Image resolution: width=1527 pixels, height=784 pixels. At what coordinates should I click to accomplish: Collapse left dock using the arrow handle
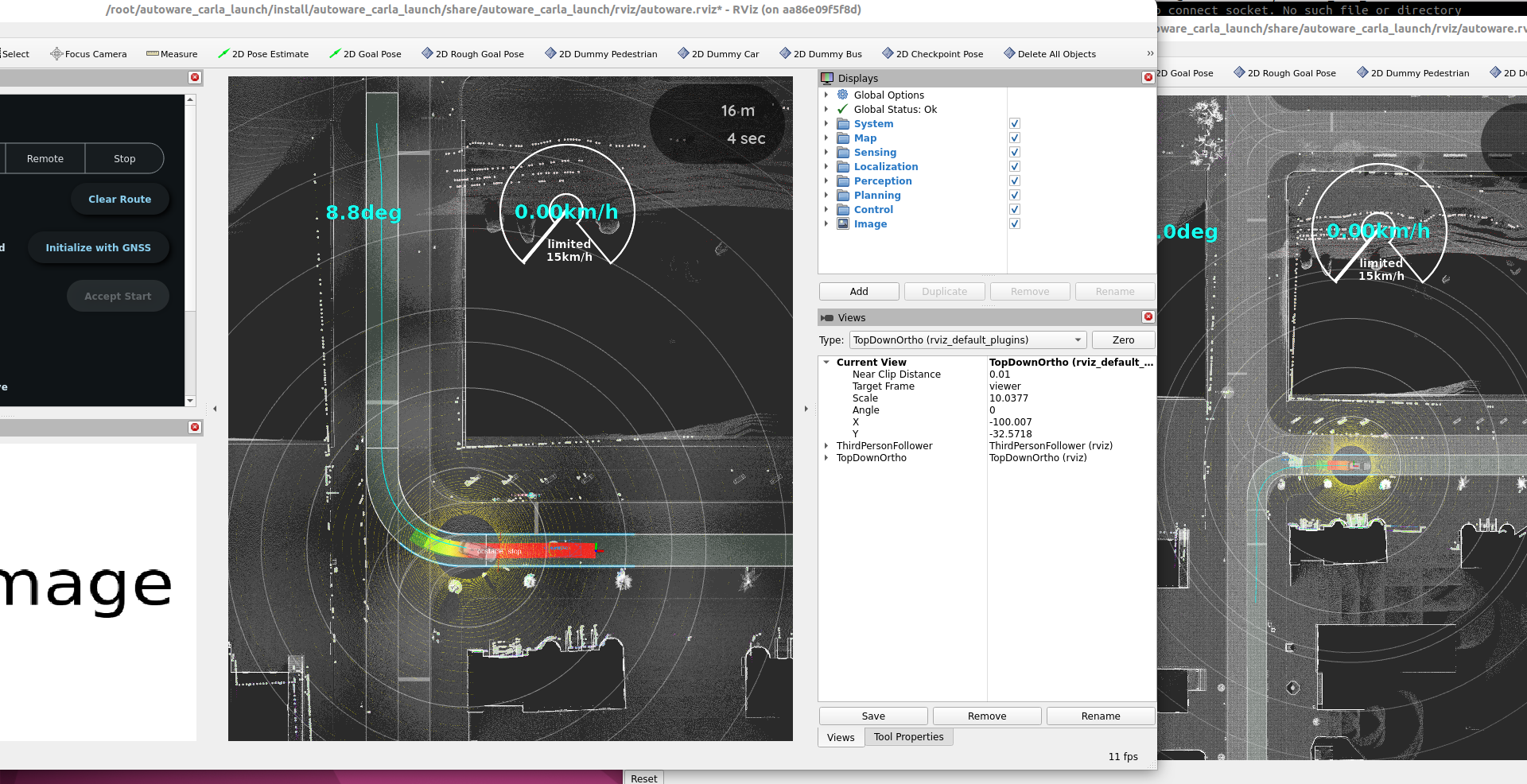click(215, 409)
